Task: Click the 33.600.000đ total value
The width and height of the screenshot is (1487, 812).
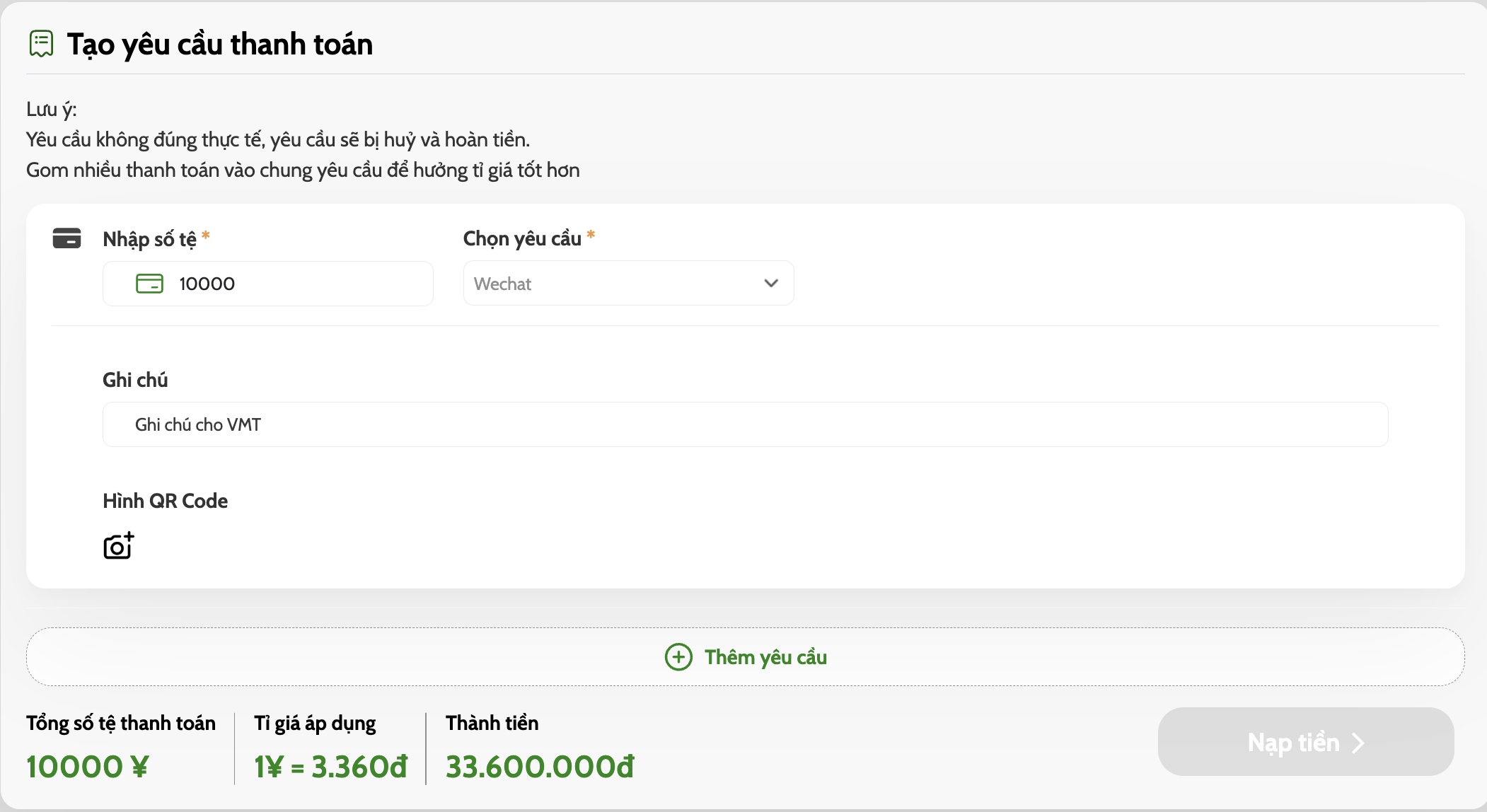Action: [540, 767]
